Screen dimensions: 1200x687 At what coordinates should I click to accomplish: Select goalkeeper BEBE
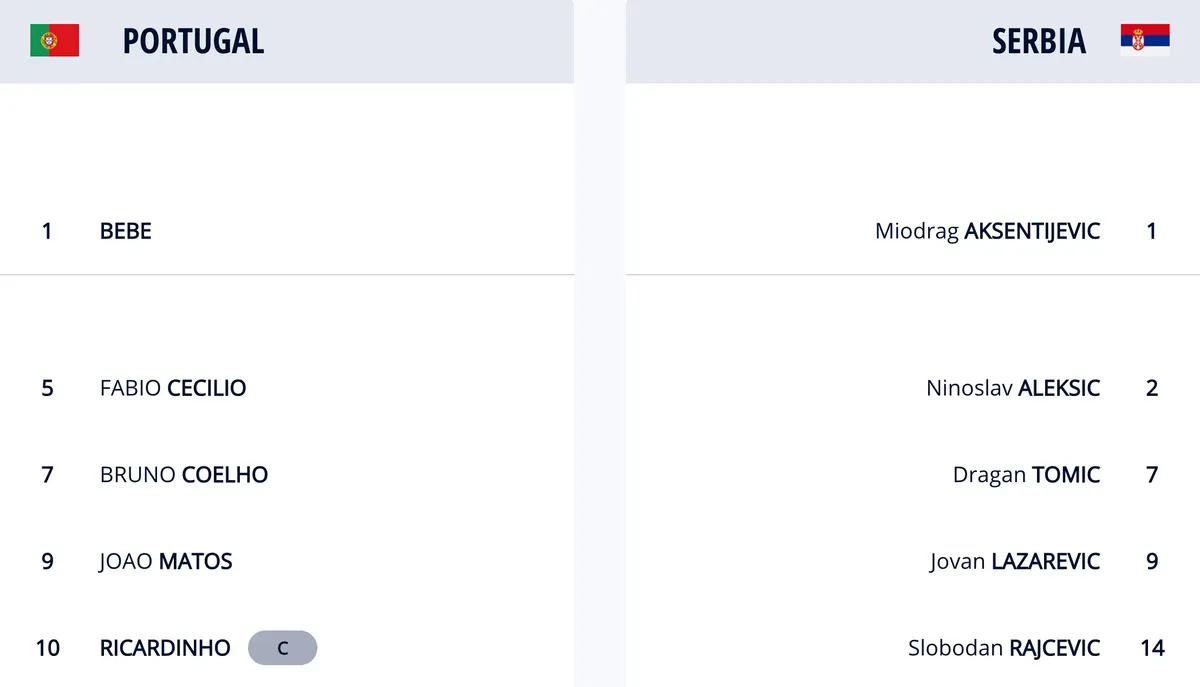click(x=126, y=231)
